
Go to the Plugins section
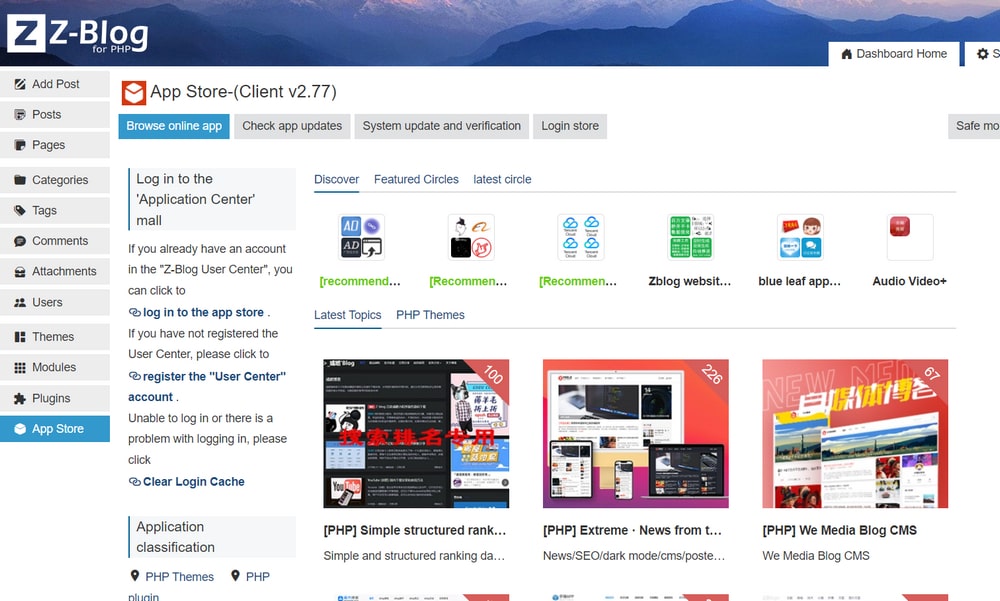click(55, 399)
